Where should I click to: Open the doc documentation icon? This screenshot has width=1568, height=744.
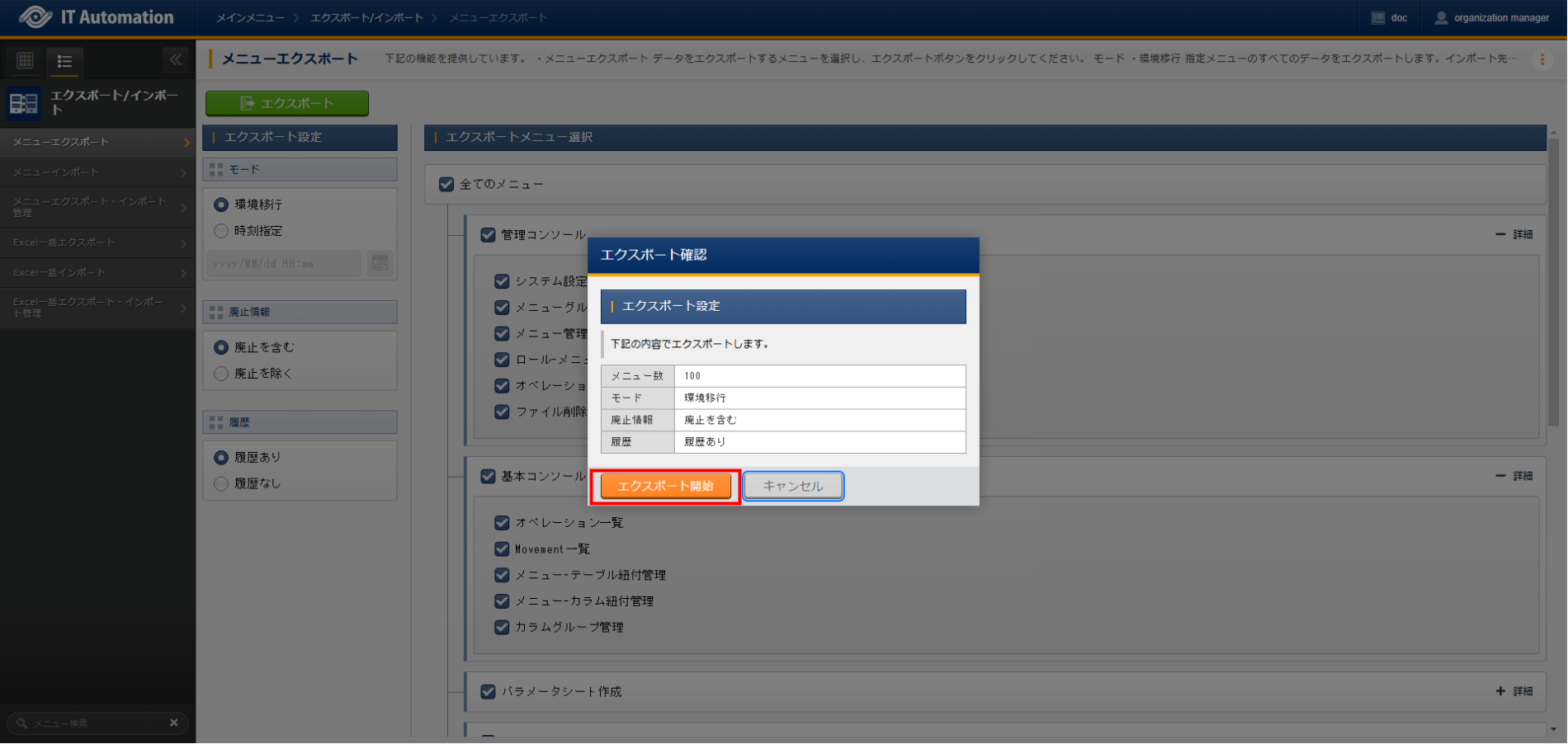coord(1377,18)
